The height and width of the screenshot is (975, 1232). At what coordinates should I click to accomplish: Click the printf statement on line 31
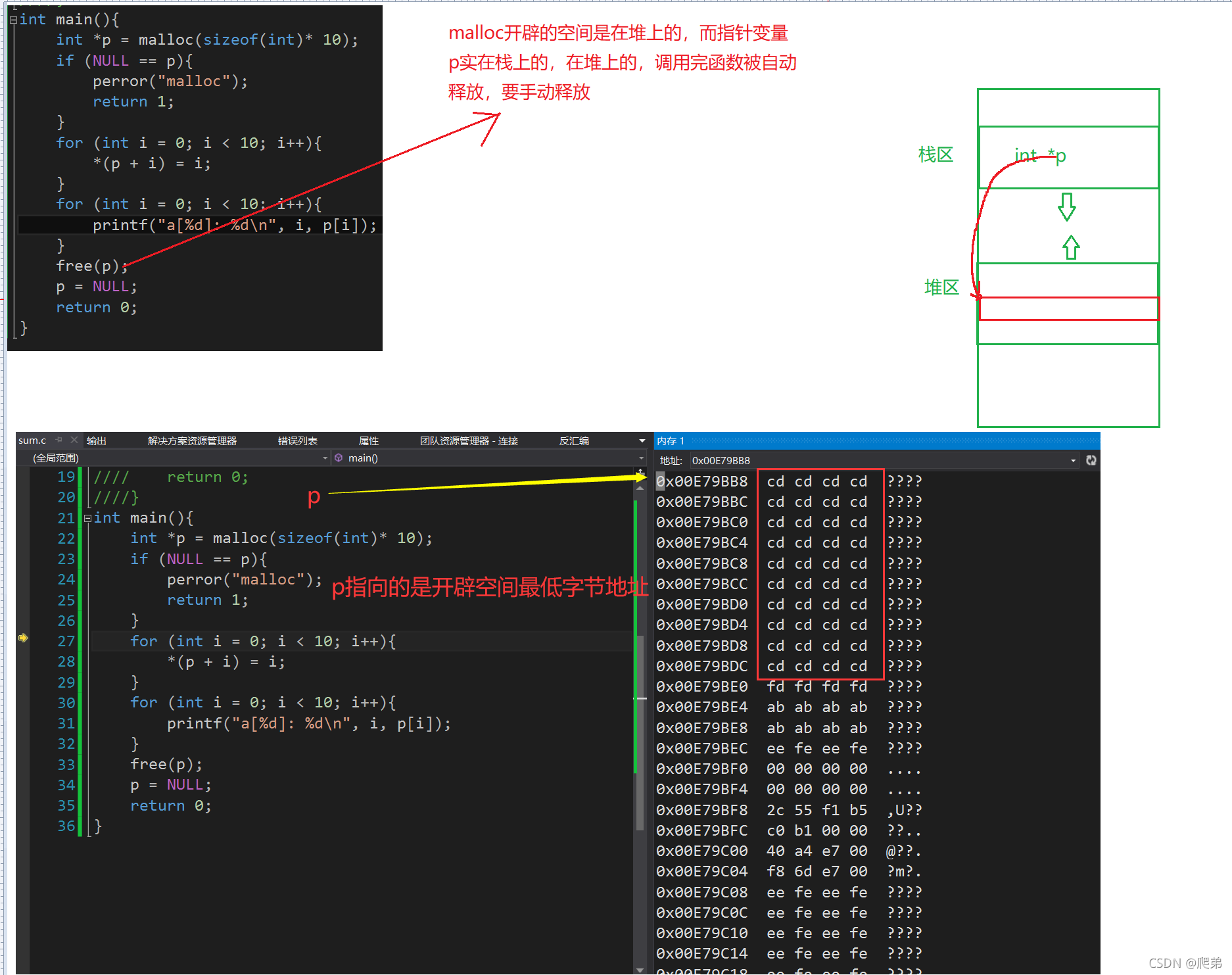click(309, 723)
